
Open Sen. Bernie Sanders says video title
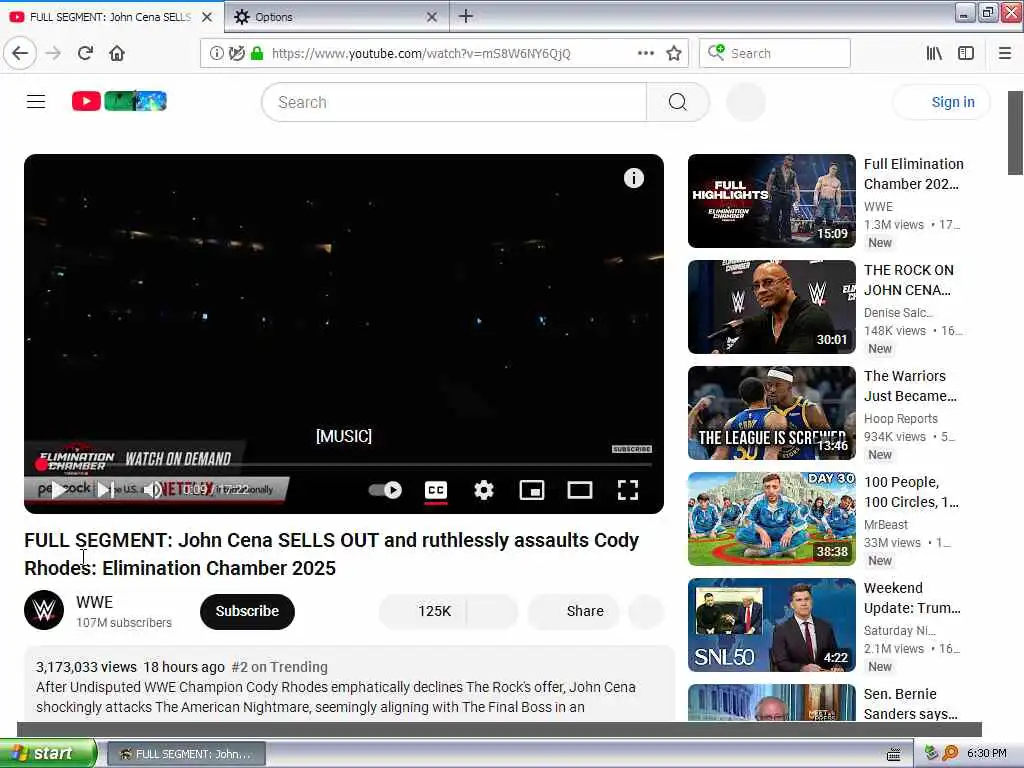[x=910, y=704]
